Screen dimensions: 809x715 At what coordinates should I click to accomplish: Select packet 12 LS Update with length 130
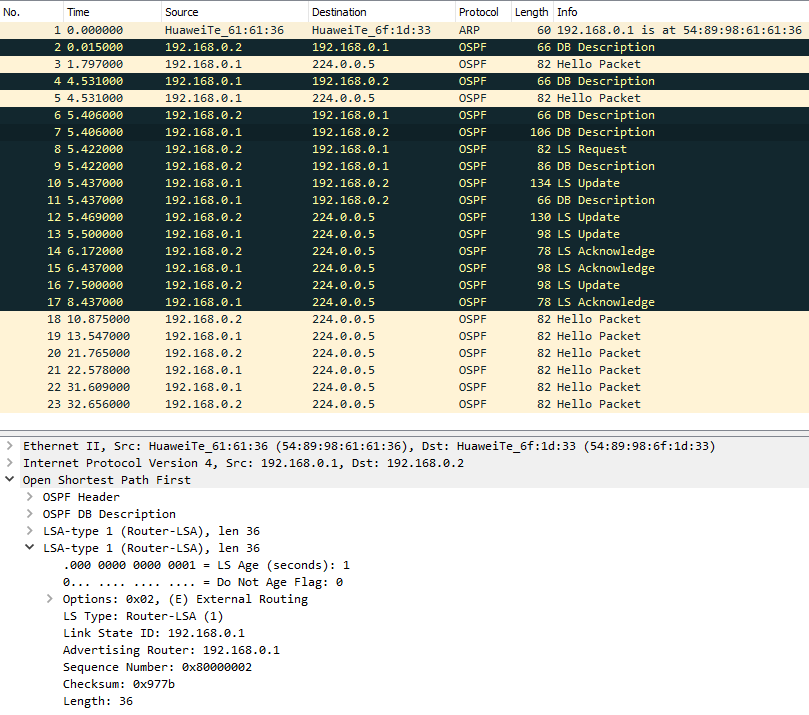tap(404, 217)
